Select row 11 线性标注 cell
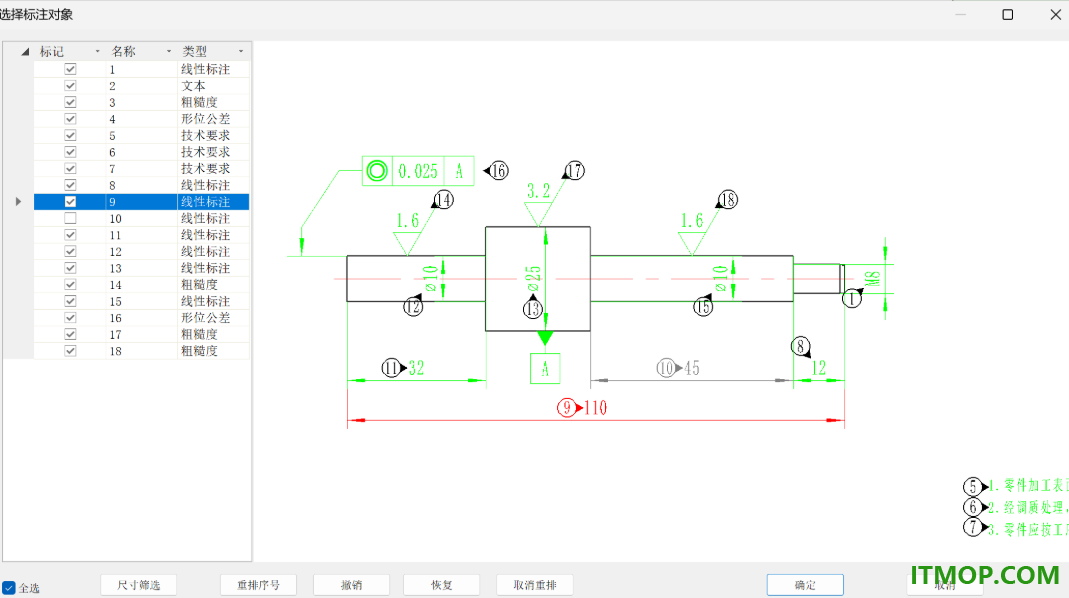The image size is (1069, 598). tap(213, 235)
